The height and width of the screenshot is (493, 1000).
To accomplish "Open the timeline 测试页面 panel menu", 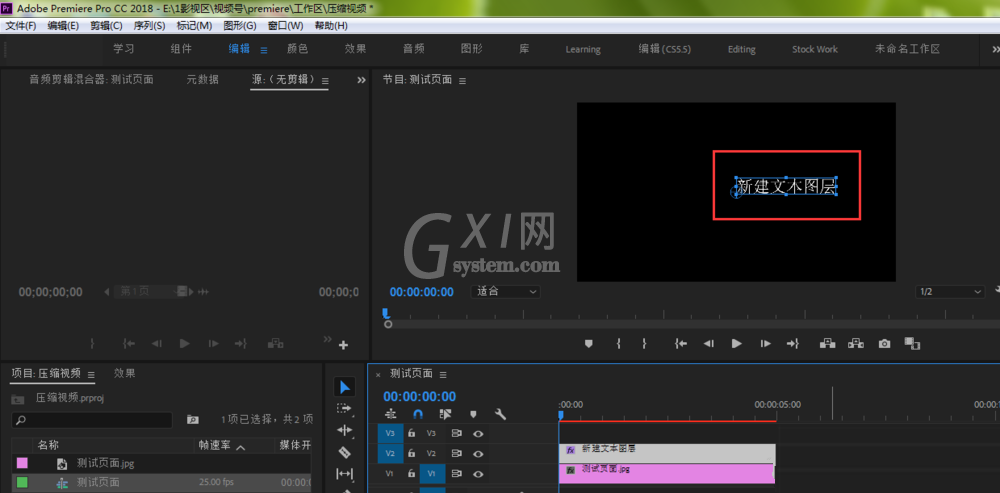I will [x=443, y=374].
